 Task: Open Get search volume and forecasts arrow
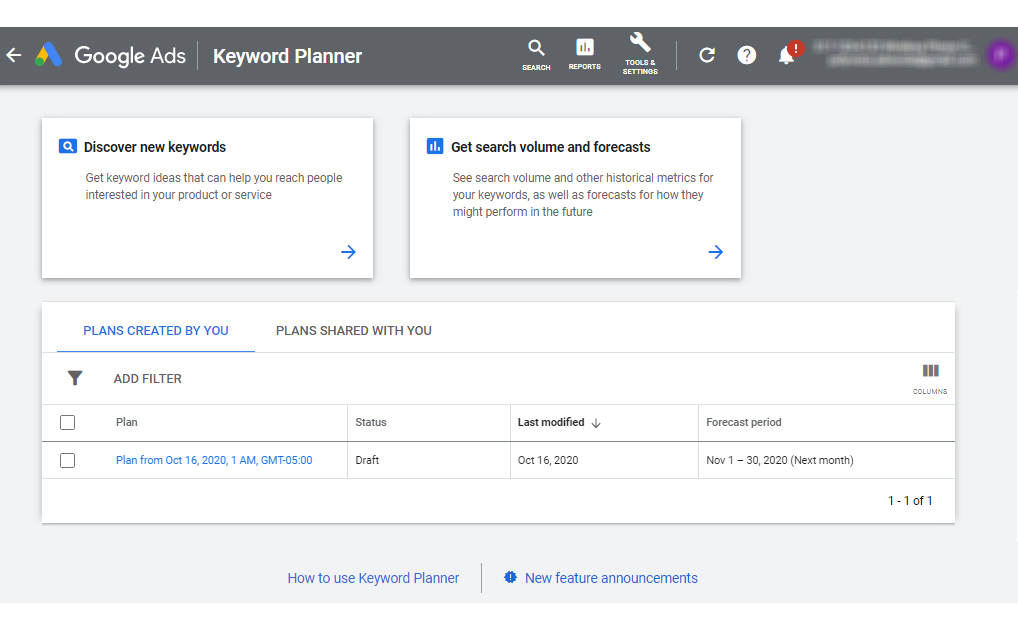715,252
